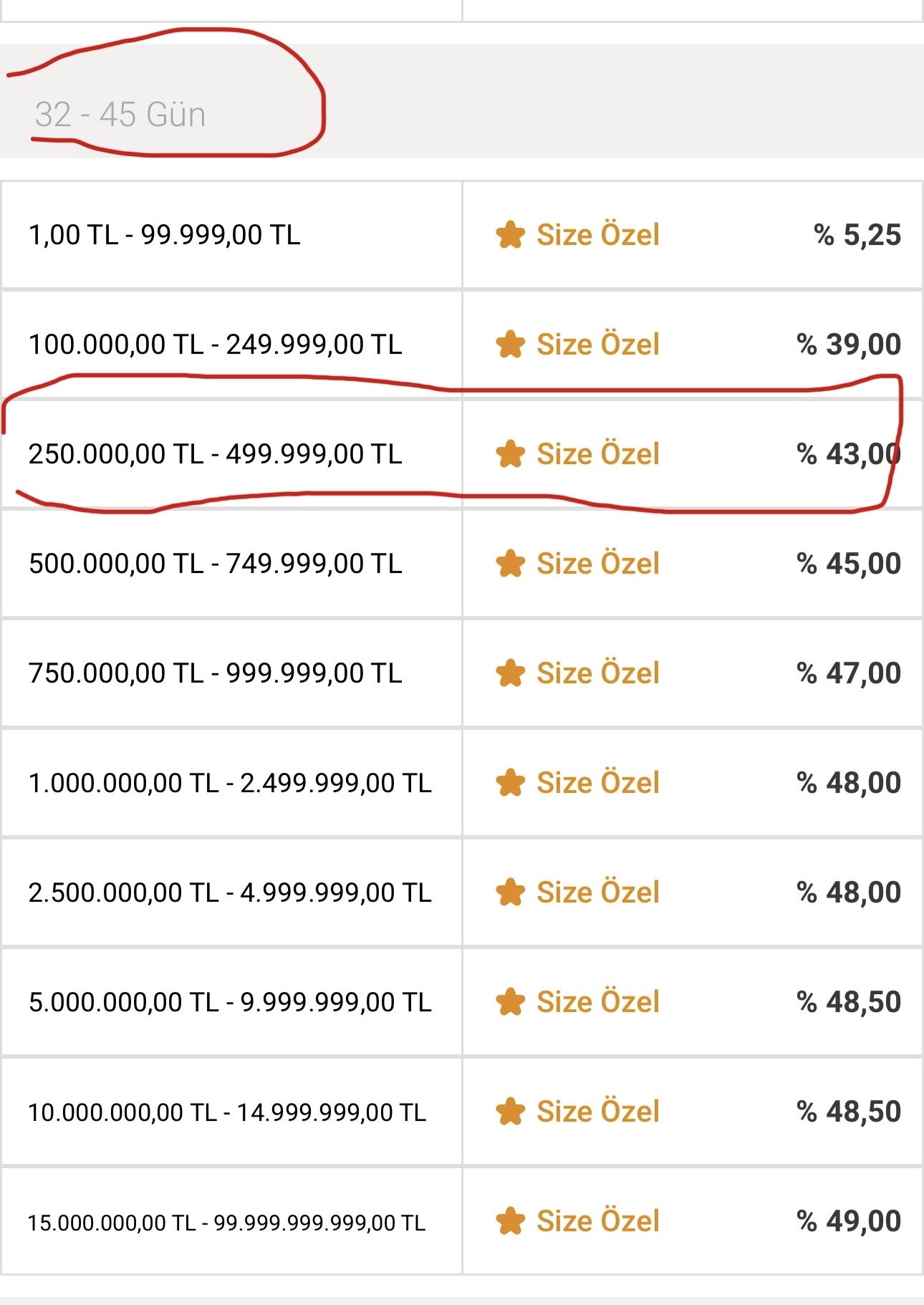
Task: Open the Size Özel label in the 5.000.000,00 TL row
Action: click(x=598, y=1002)
